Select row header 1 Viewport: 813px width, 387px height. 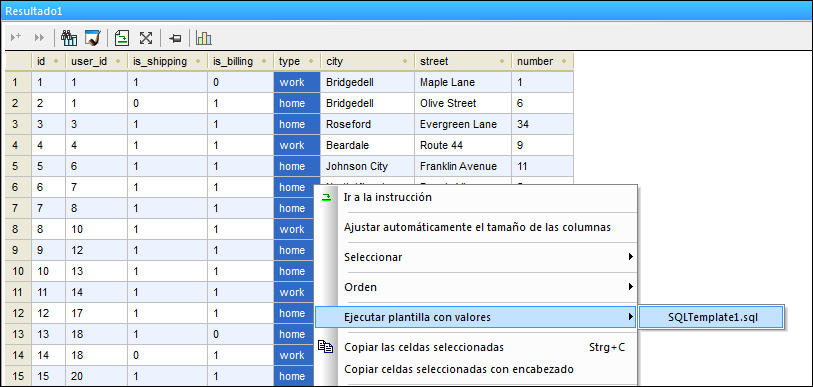tap(18, 82)
